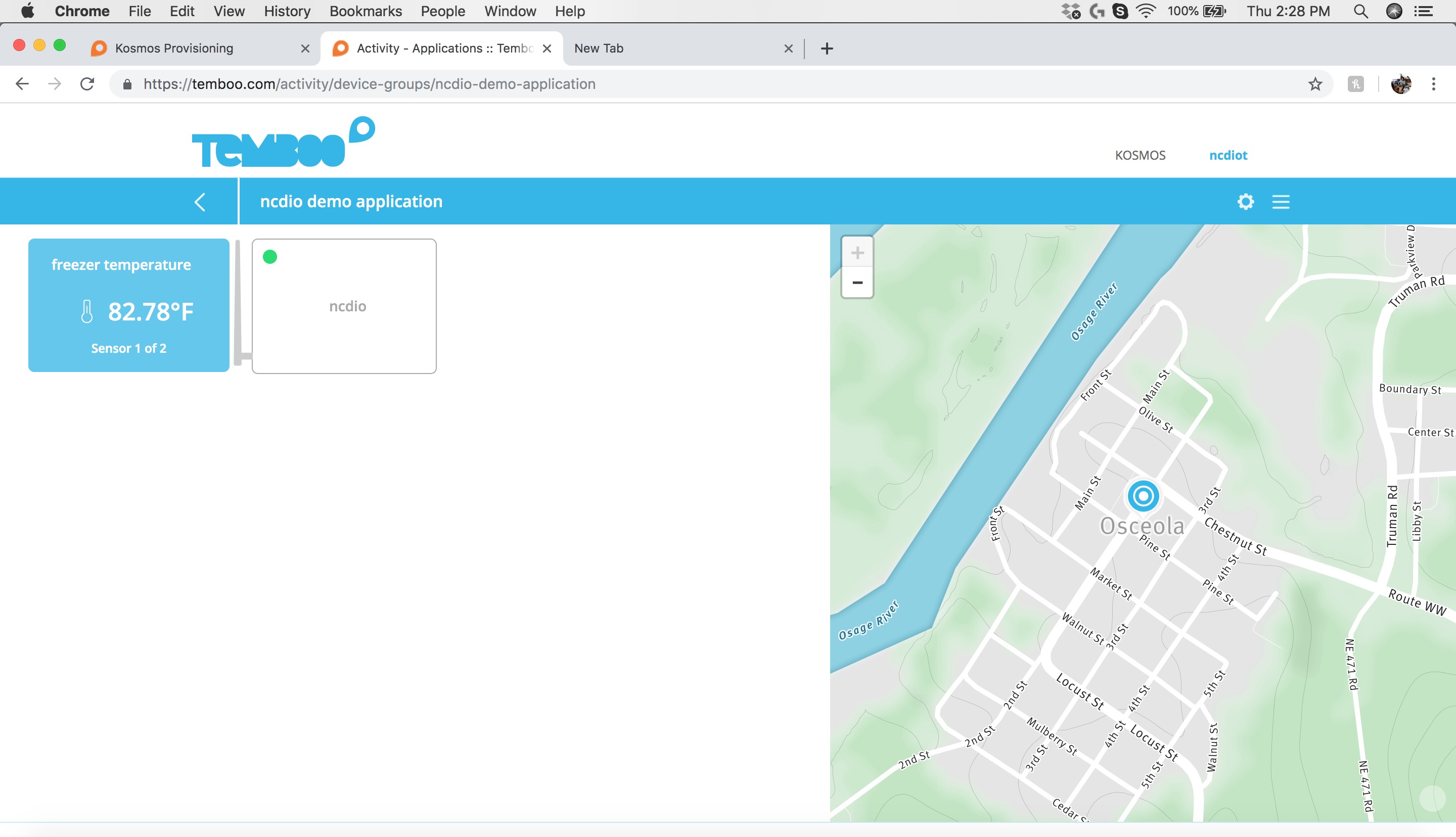
Task: Select the freezer temperature sensor card
Action: (x=129, y=305)
